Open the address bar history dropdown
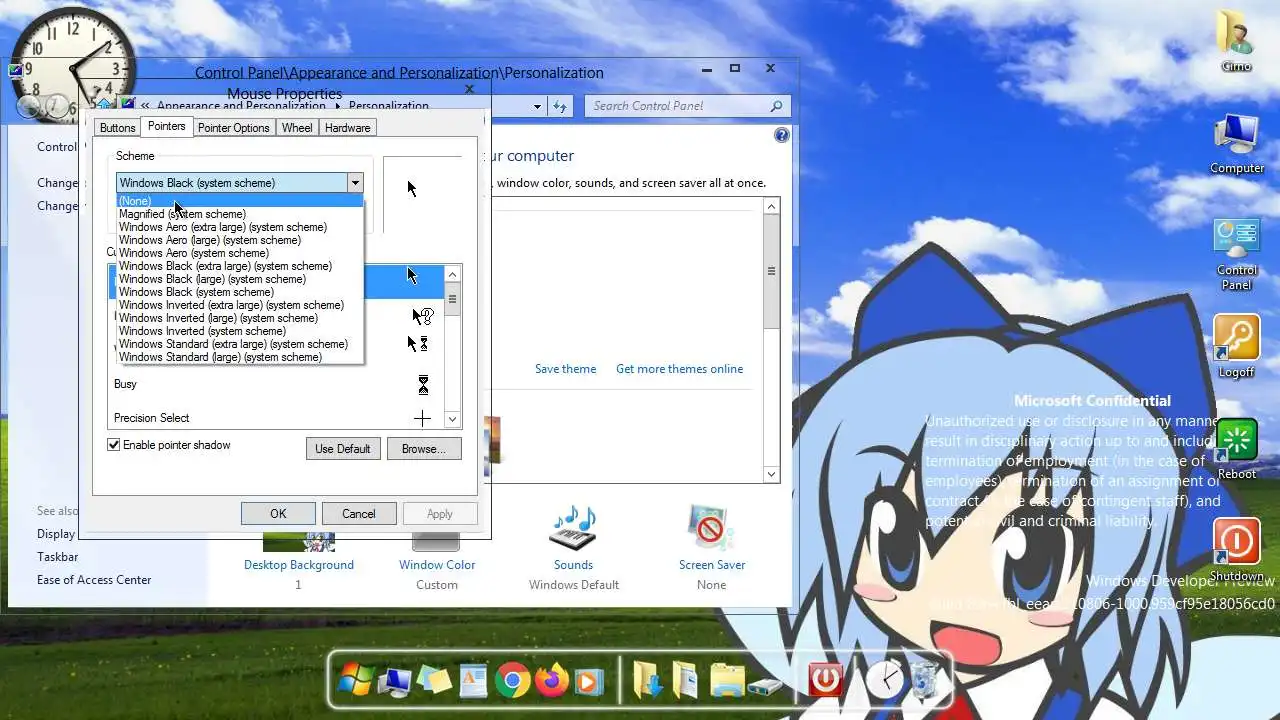This screenshot has height=720, width=1280. (537, 106)
